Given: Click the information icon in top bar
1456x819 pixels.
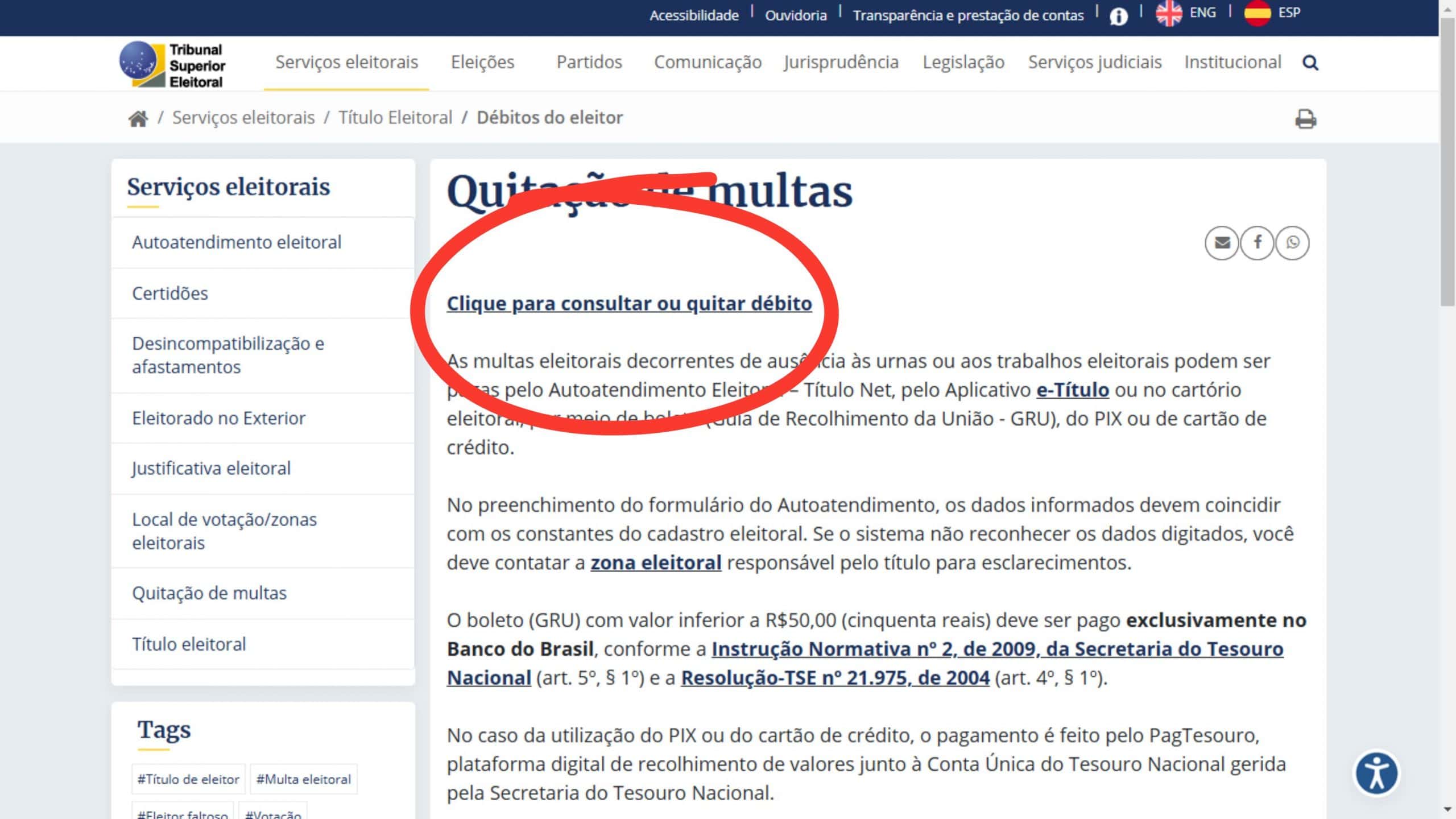Looking at the screenshot, I should pyautogui.click(x=1118, y=16).
